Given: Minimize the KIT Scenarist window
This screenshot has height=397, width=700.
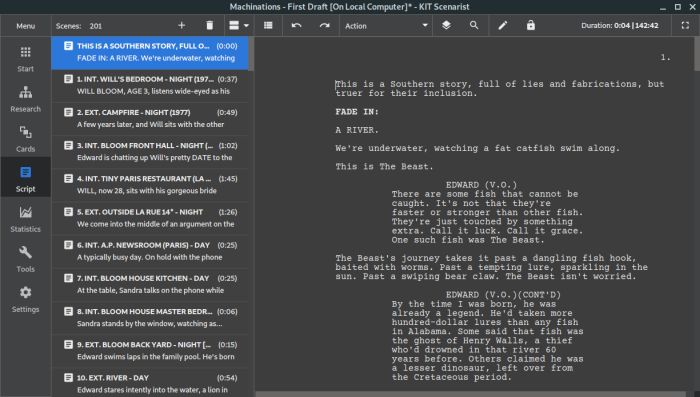Looking at the screenshot, I should pos(663,7).
